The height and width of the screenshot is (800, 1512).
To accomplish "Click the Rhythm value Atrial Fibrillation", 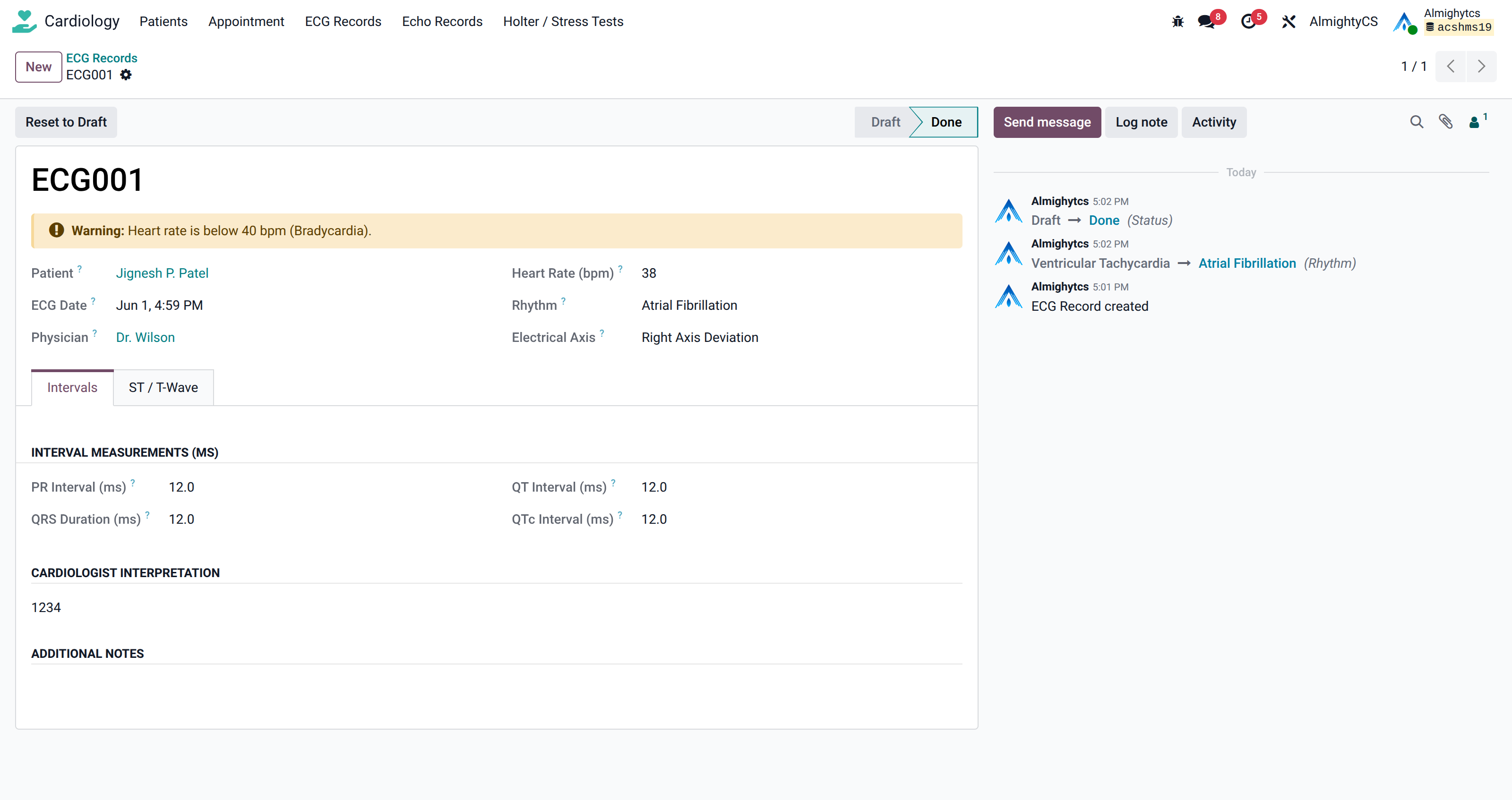I will (x=689, y=306).
